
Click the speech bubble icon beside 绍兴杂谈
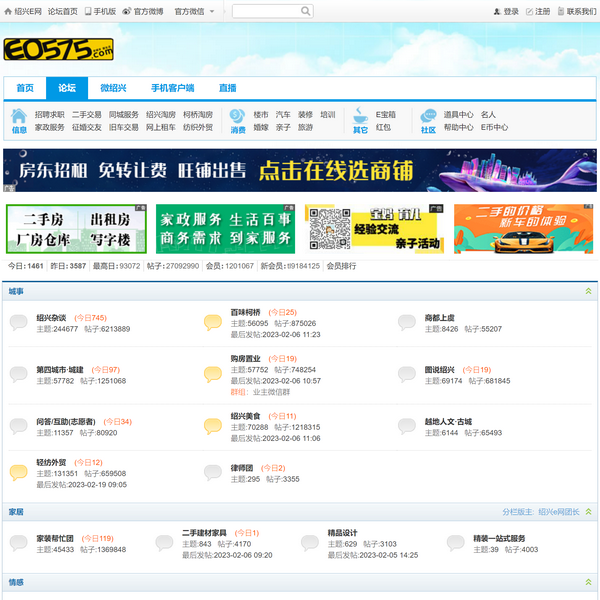coord(19,322)
